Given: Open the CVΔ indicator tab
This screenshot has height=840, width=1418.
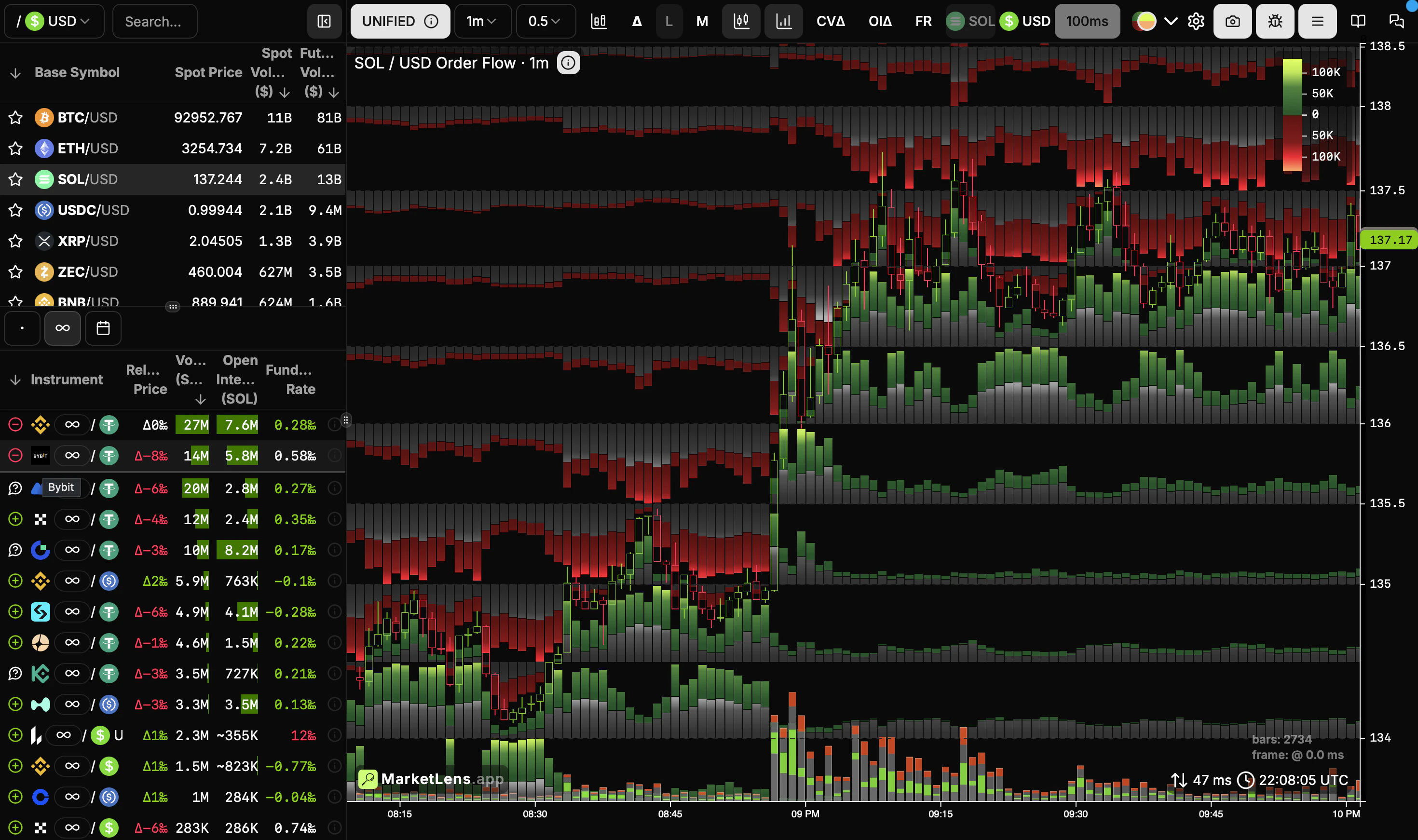Looking at the screenshot, I should (x=831, y=22).
